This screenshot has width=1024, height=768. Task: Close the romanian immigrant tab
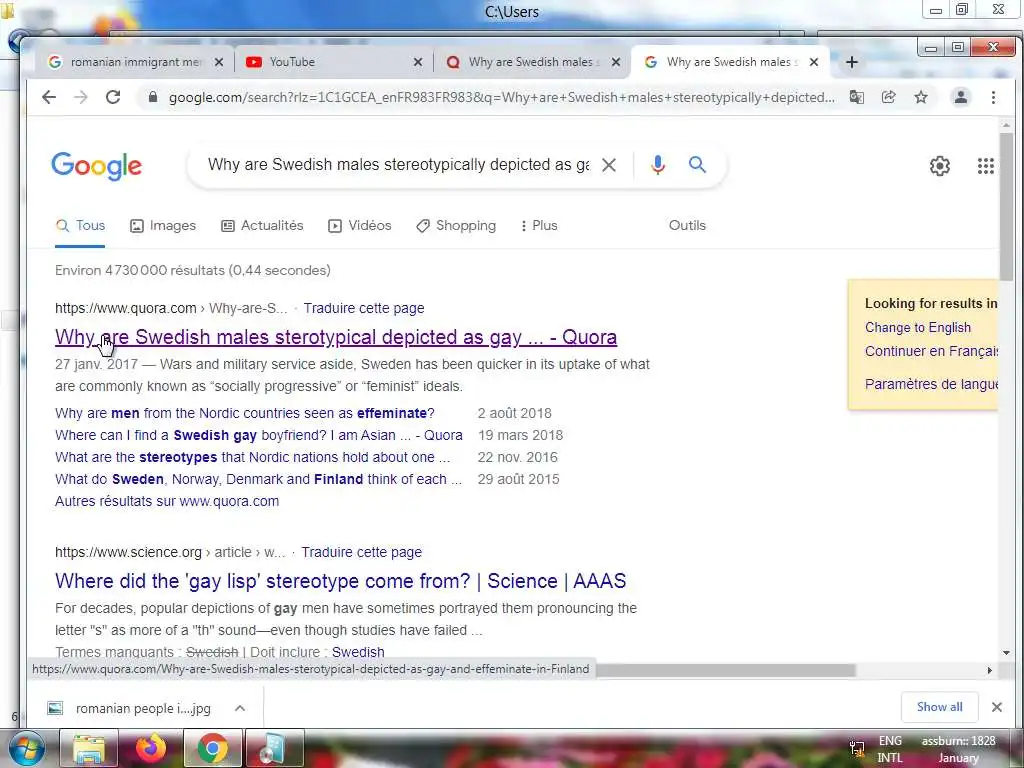tap(219, 62)
